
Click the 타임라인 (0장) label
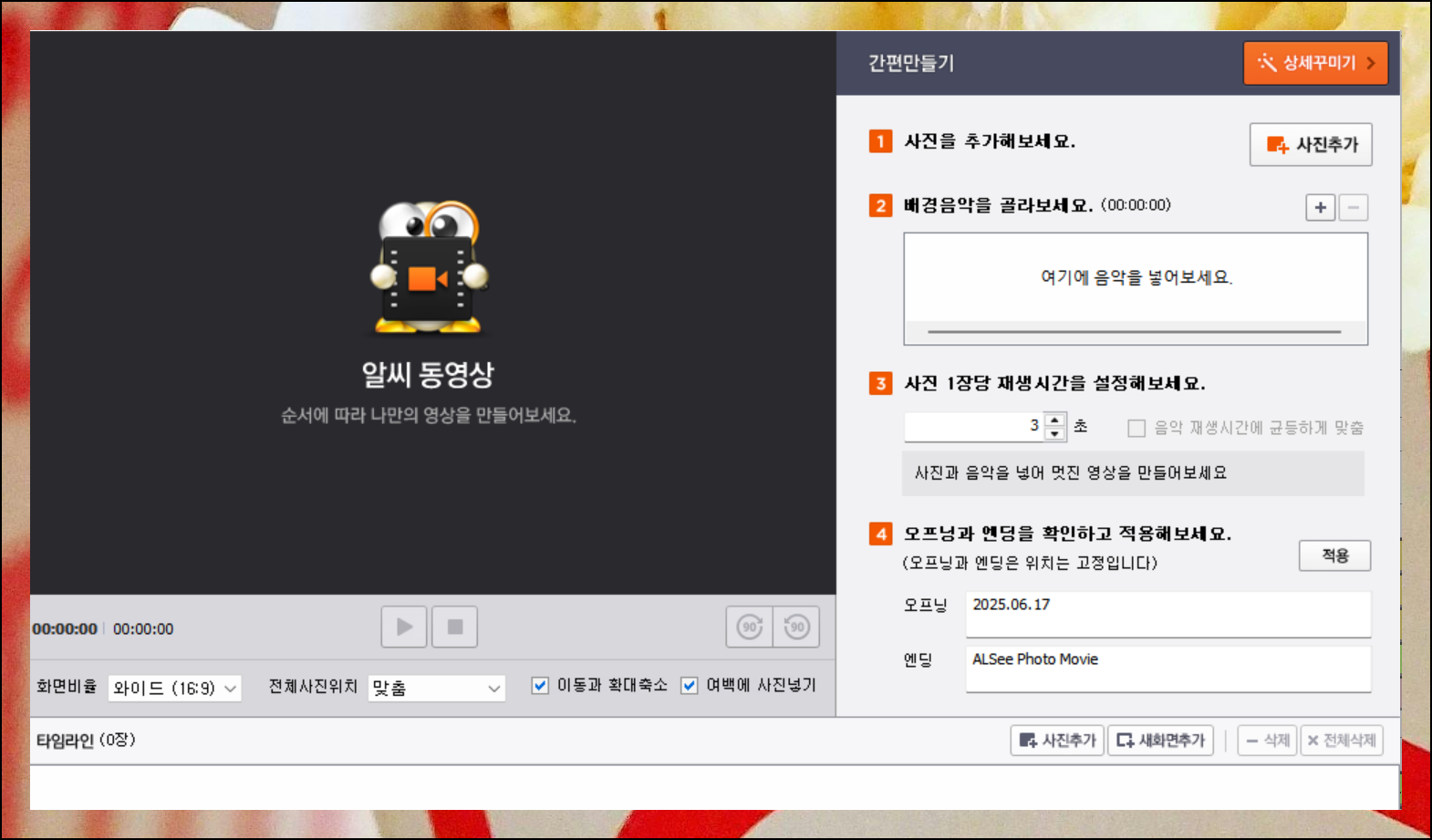click(x=86, y=740)
